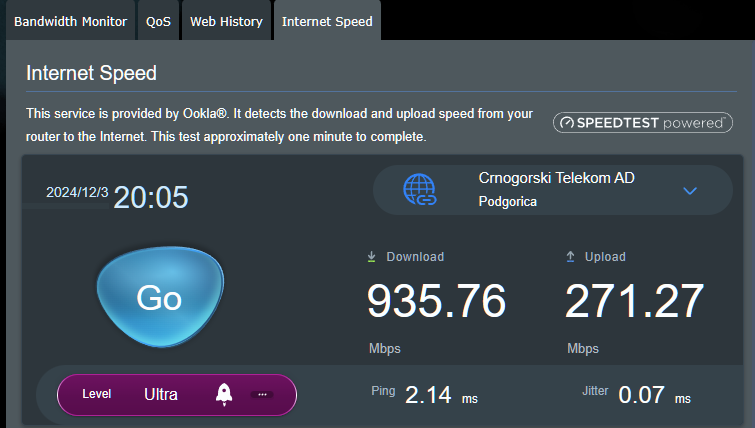
Task: Click the Podgorica server location text
Action: [x=508, y=201]
